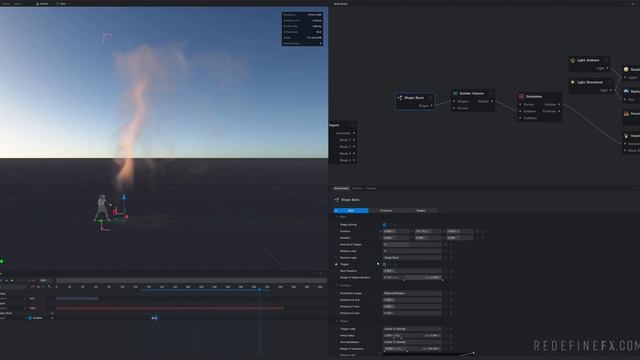Screen dimensions: 640x360
Task: Open the Emission type dropdown
Action: [412, 258]
